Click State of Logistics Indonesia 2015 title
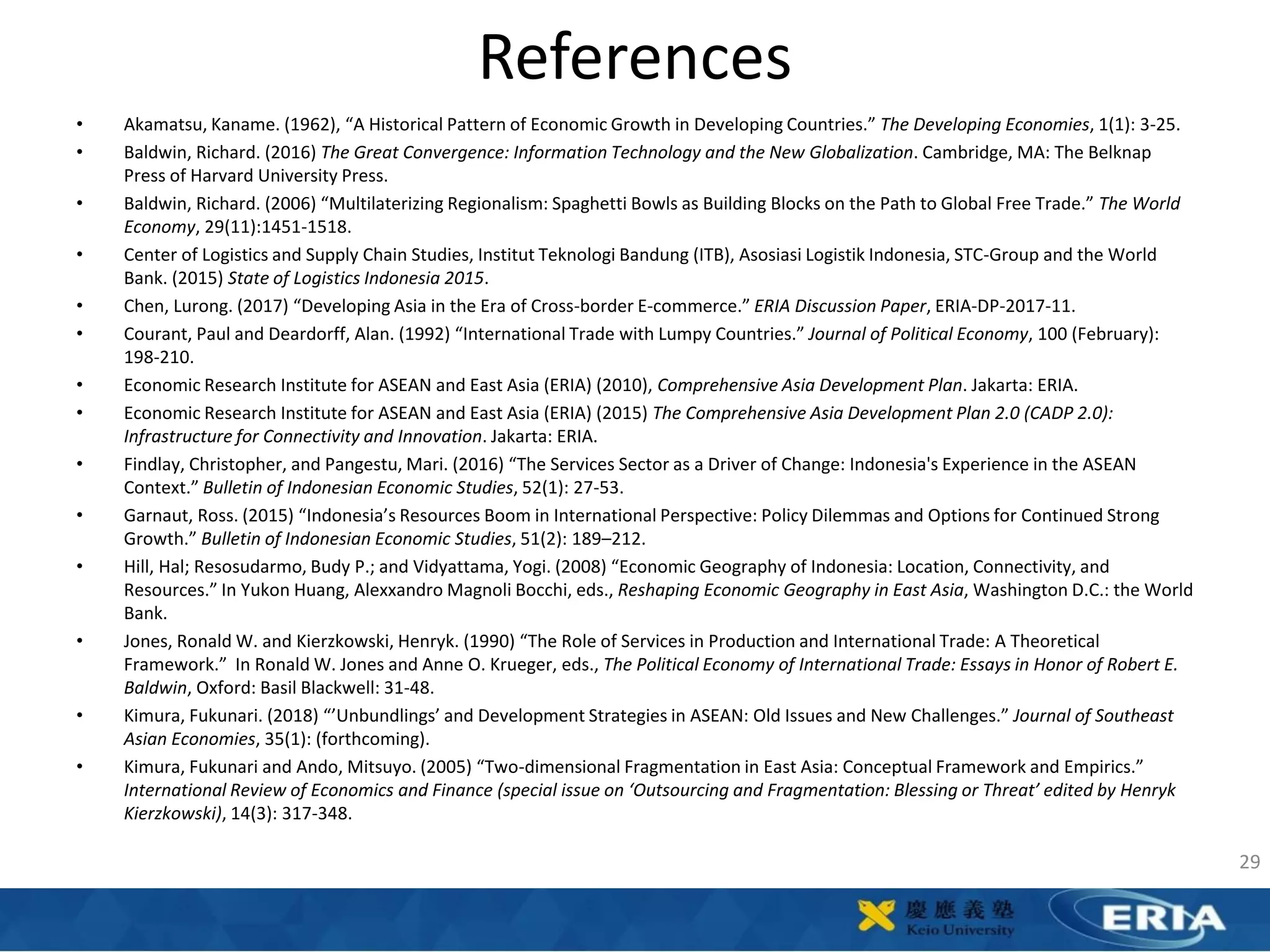This screenshot has width=1270, height=952. tap(356, 278)
